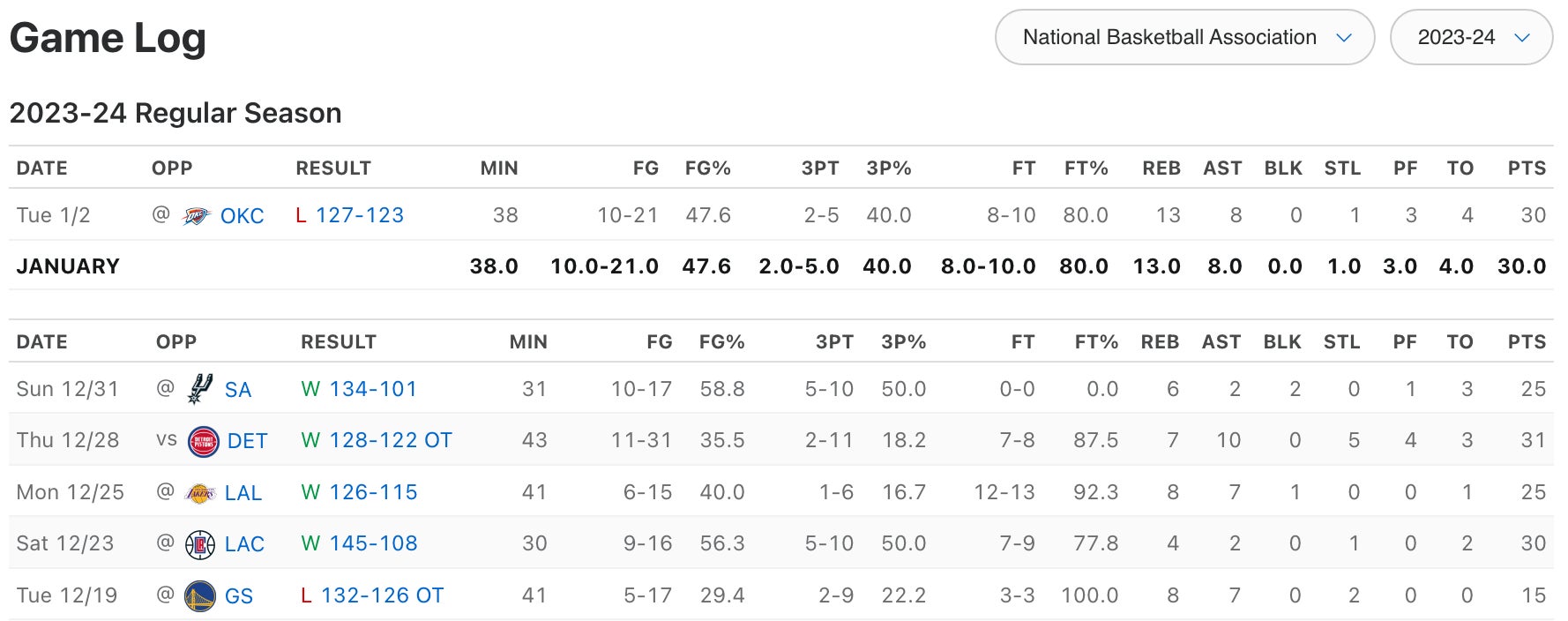Screen dimensions: 1568x621
Task: Open the OKC team link
Action: point(242,216)
